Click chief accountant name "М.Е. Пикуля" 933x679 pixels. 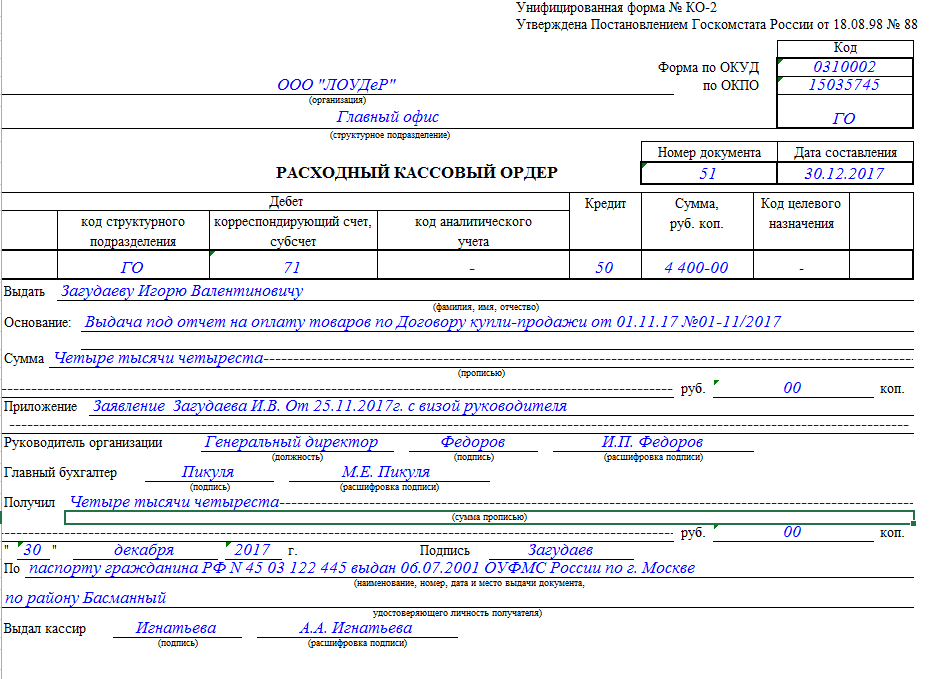click(386, 472)
